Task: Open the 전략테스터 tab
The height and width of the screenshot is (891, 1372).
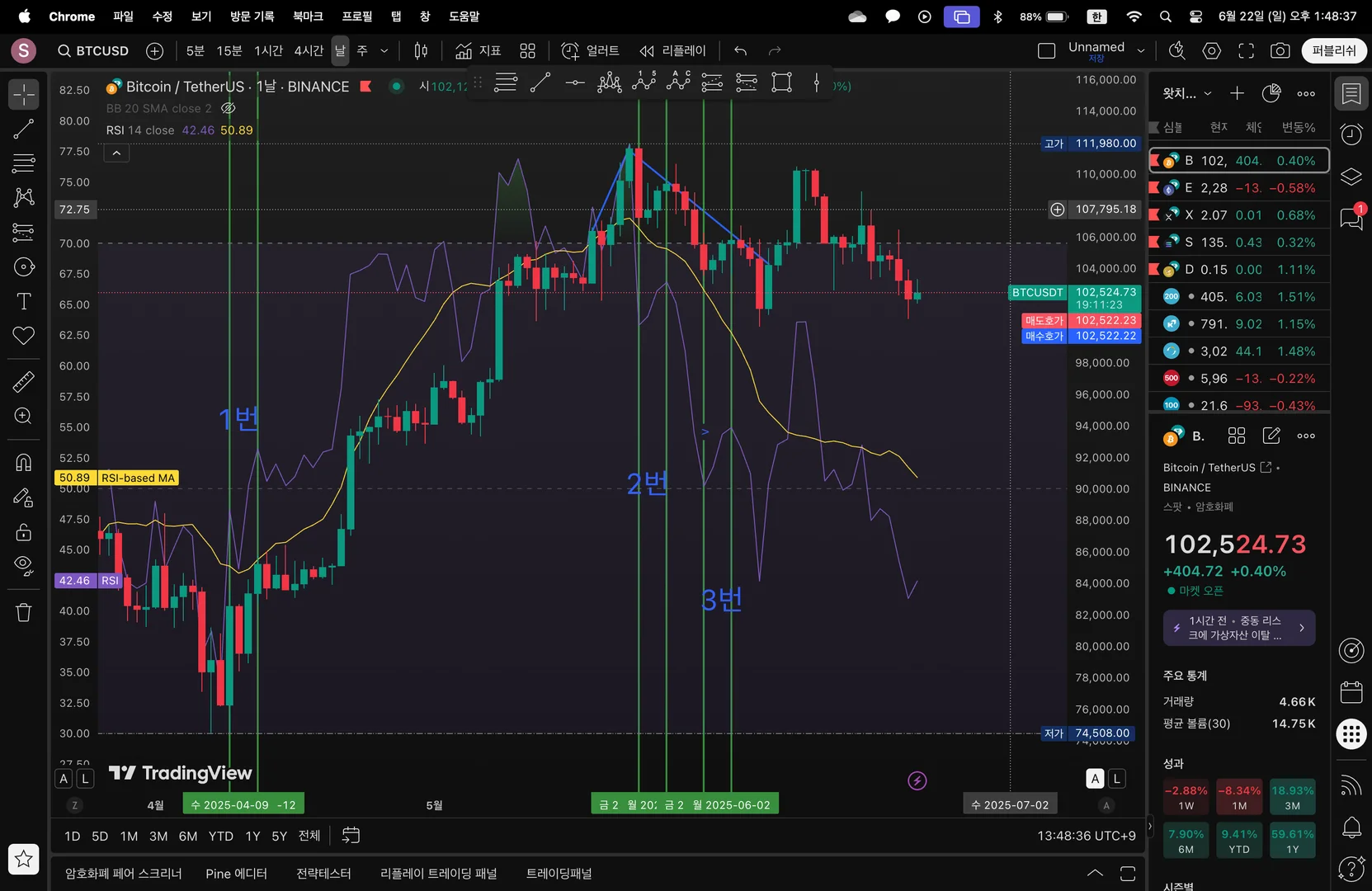Action: pyautogui.click(x=323, y=874)
